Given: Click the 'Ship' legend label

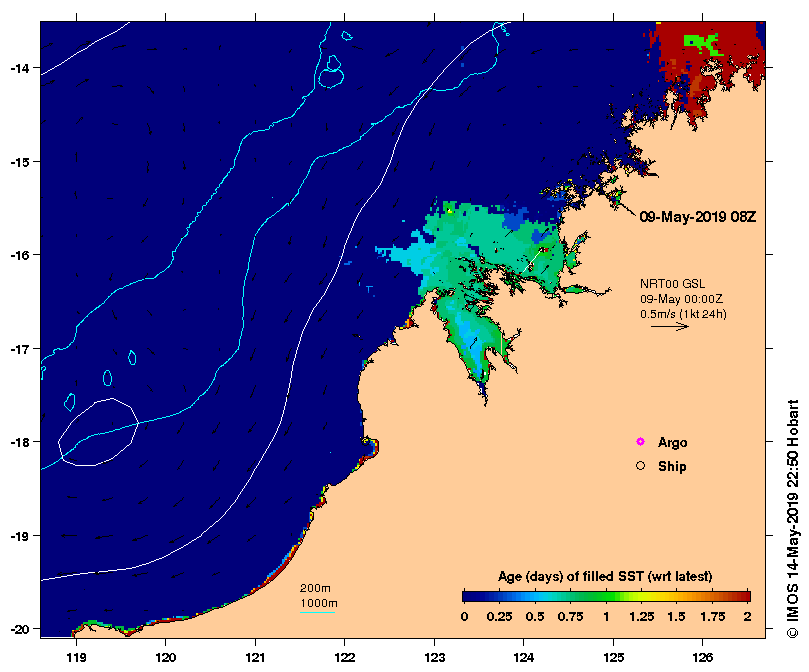Looking at the screenshot, I should click(672, 466).
